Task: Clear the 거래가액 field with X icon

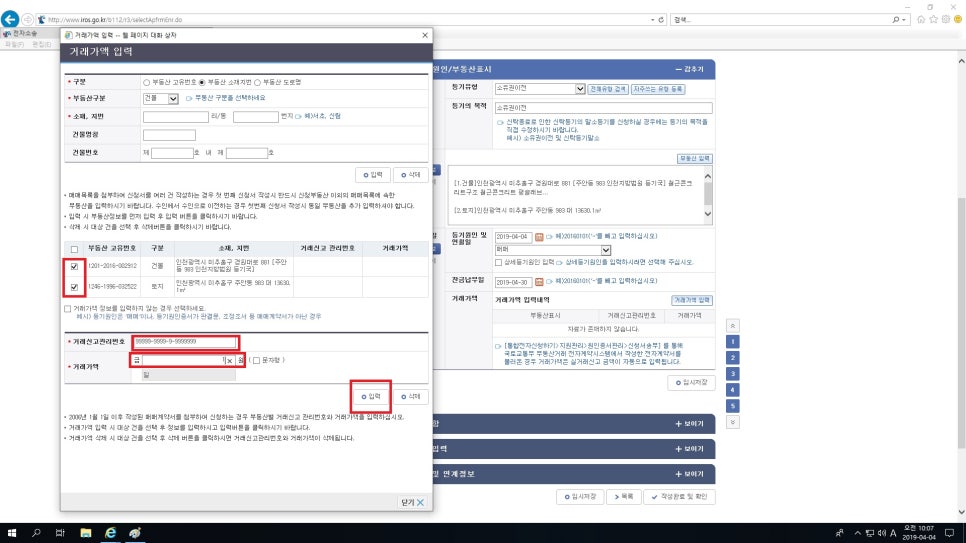Action: click(229, 361)
